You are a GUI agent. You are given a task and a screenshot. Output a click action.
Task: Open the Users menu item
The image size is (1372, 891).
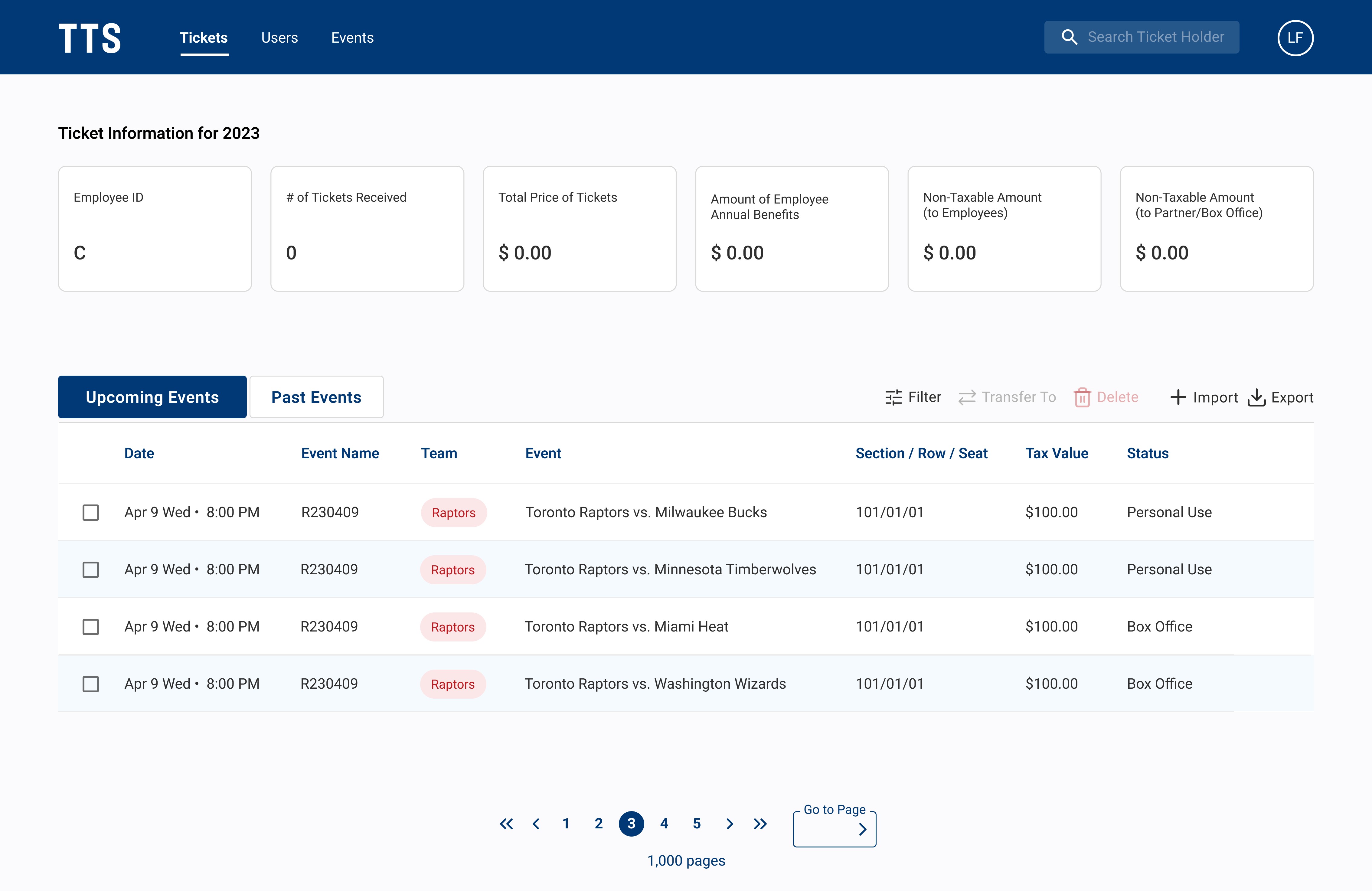coord(279,38)
